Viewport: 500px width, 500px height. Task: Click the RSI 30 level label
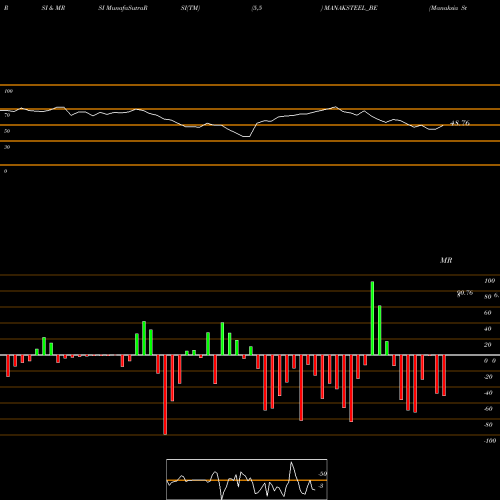click(x=7, y=147)
